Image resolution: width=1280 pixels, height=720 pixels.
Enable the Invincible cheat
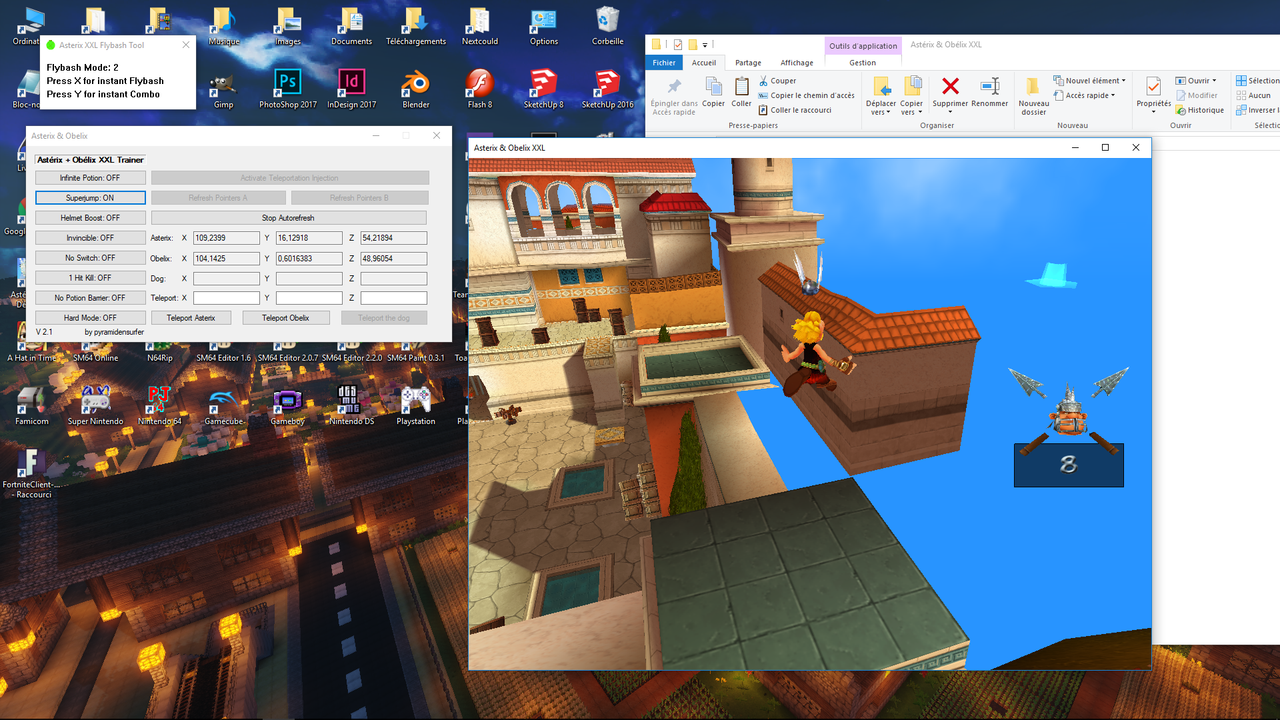[90, 238]
